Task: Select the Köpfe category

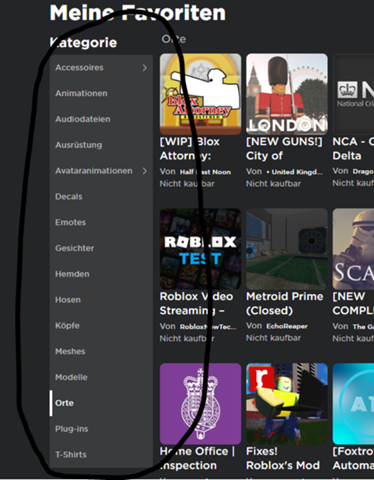Action: (101, 326)
